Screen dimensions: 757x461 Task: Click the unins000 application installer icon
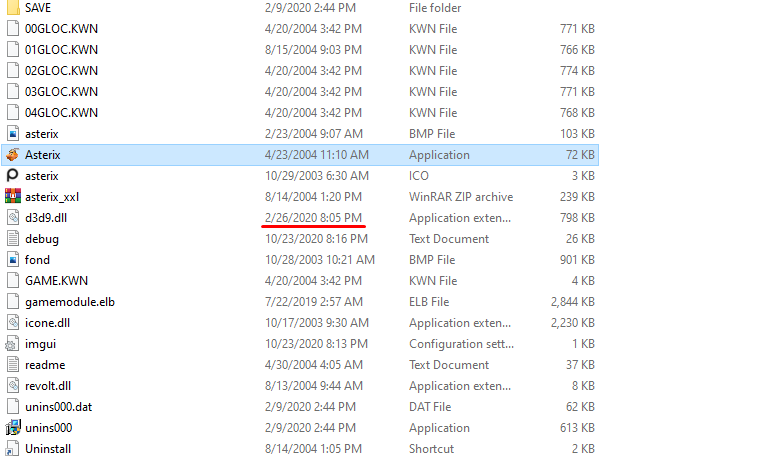[x=13, y=428]
